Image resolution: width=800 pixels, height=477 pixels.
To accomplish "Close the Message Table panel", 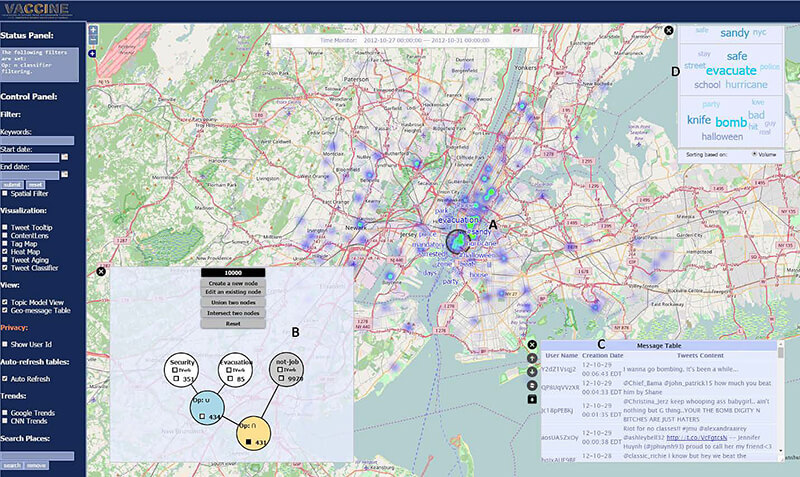I will pos(533,345).
